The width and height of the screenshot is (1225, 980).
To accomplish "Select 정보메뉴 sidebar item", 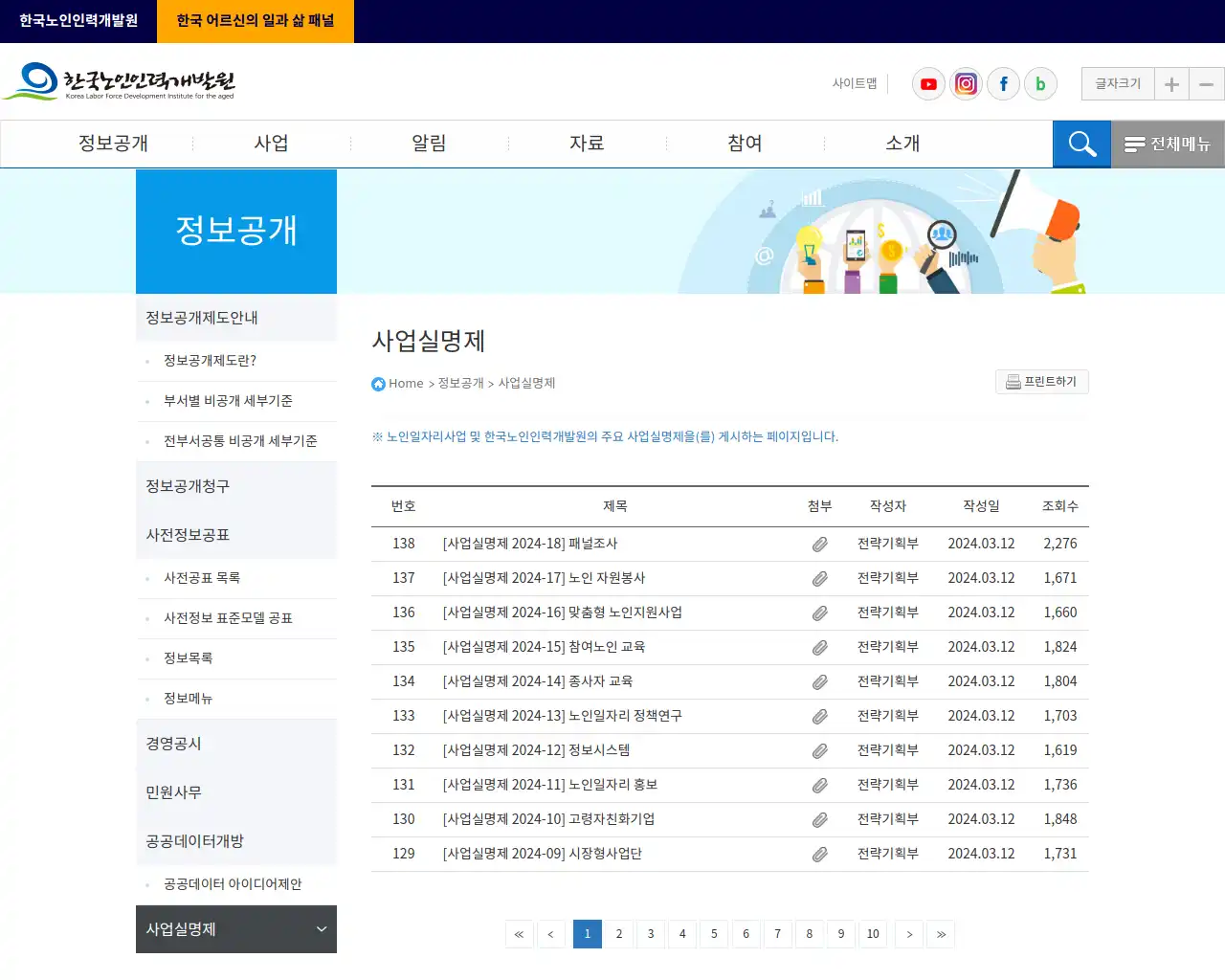I will point(236,699).
